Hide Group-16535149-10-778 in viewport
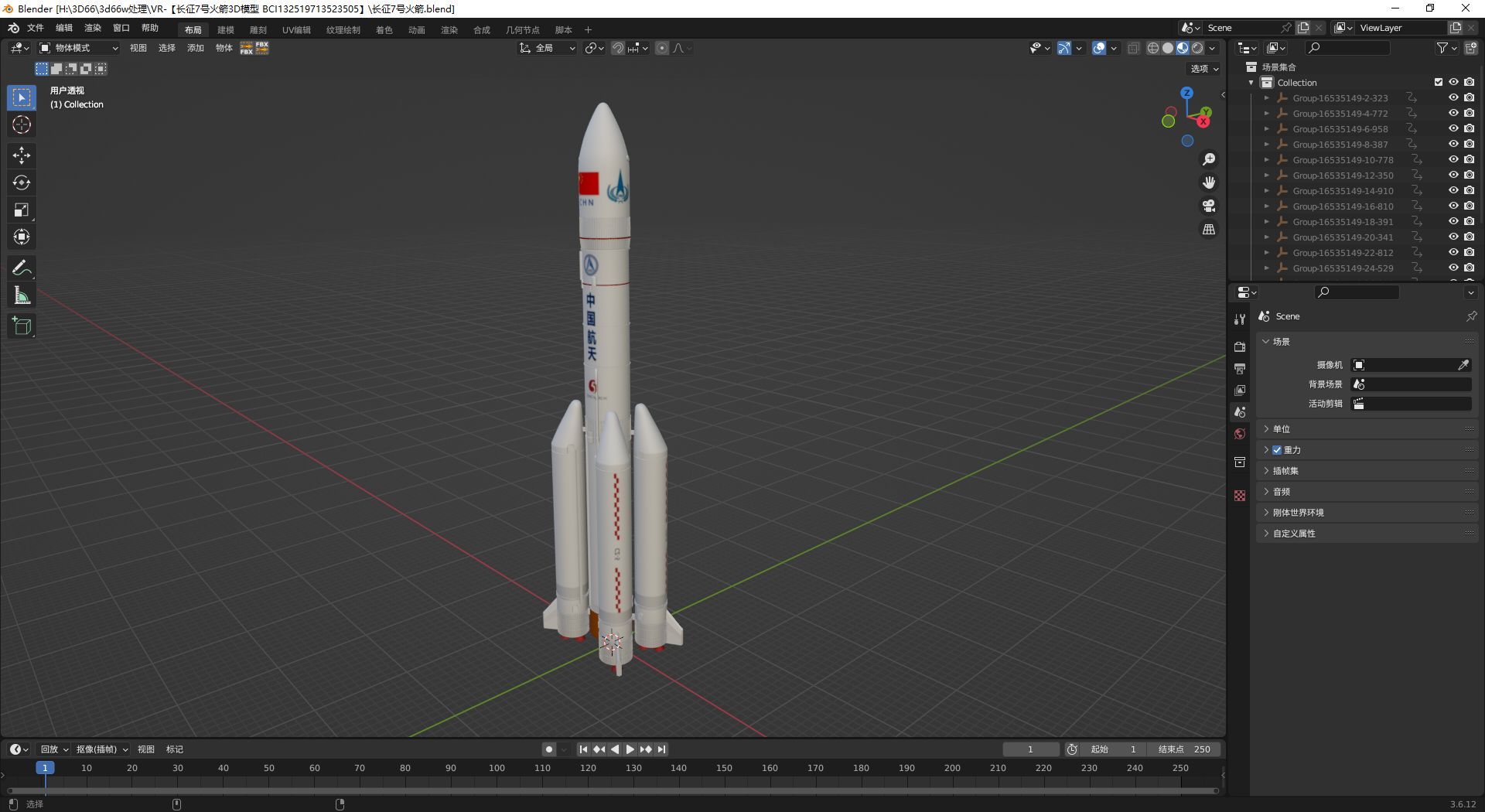 (1453, 160)
